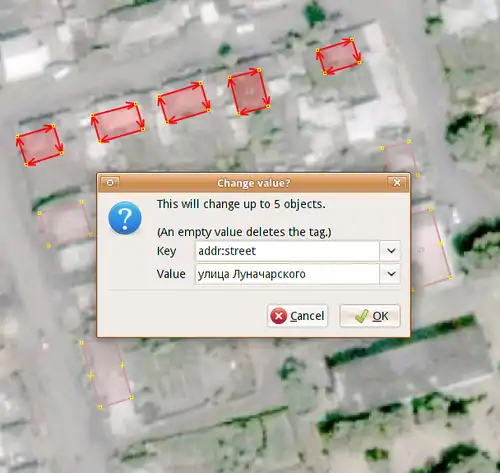
Task: Select the leftmost highlighted red building
Action: click(x=39, y=145)
